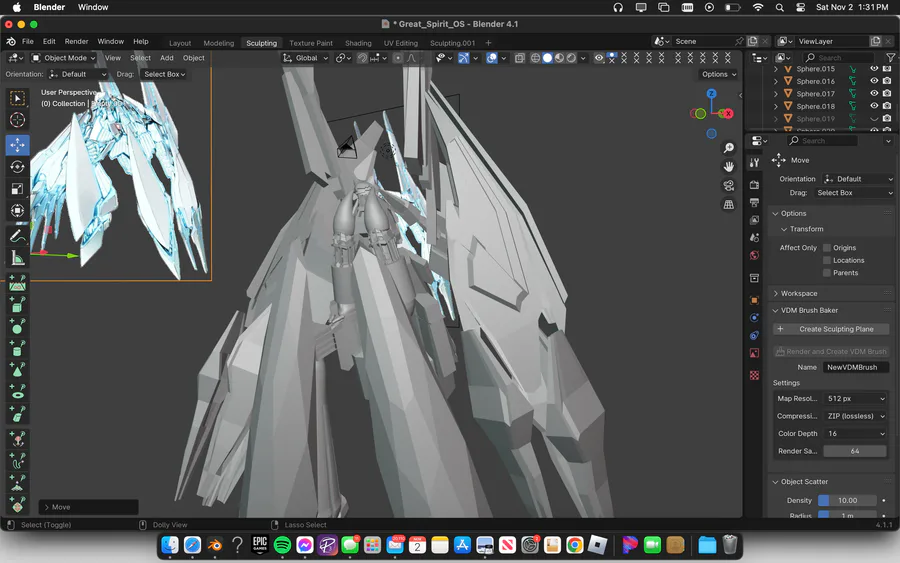Click the blue Z axis gizmo

(x=712, y=94)
